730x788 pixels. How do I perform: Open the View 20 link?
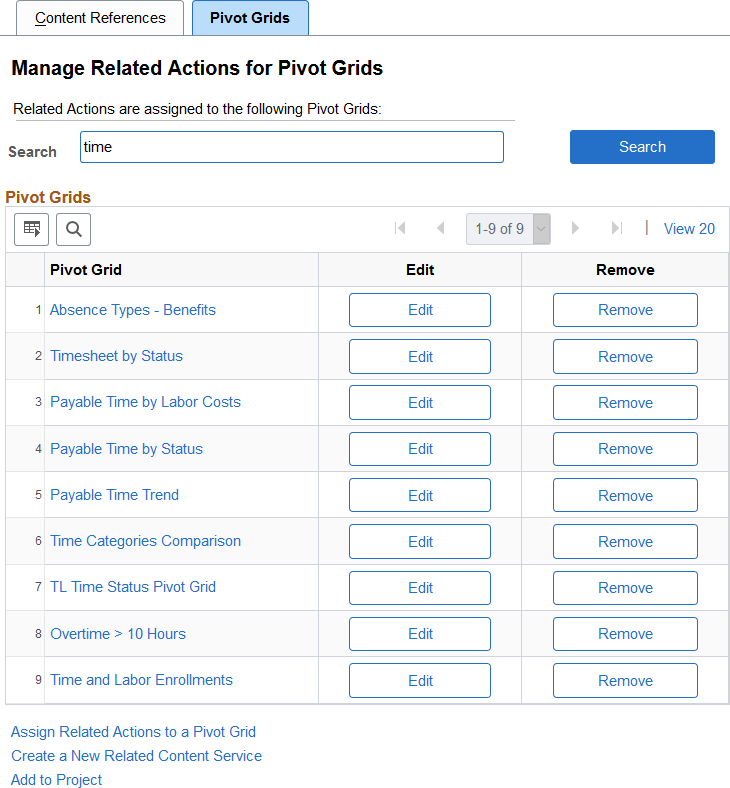689,229
